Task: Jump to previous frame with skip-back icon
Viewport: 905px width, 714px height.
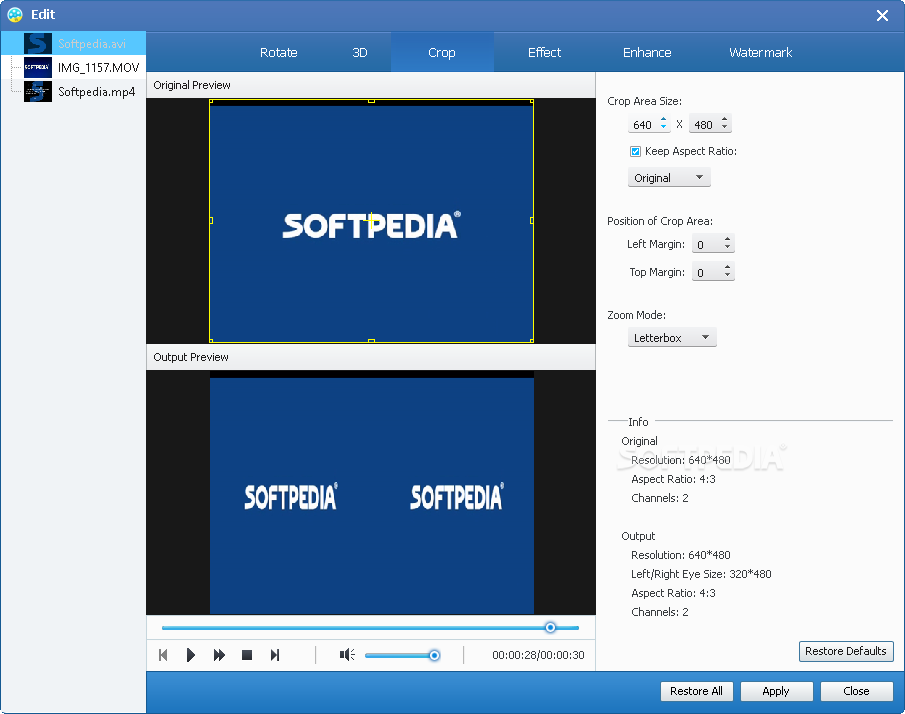Action: [x=163, y=655]
